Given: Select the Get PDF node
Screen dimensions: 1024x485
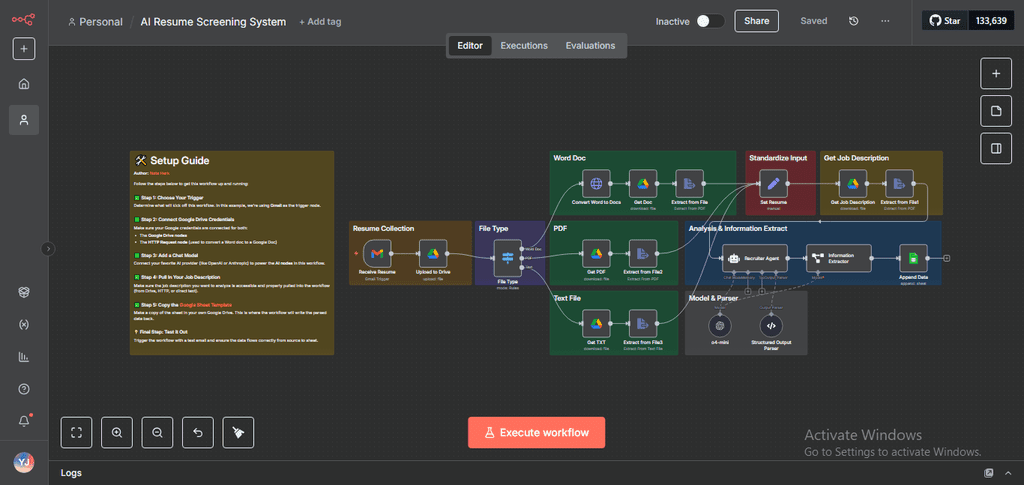Looking at the screenshot, I should click(596, 253).
